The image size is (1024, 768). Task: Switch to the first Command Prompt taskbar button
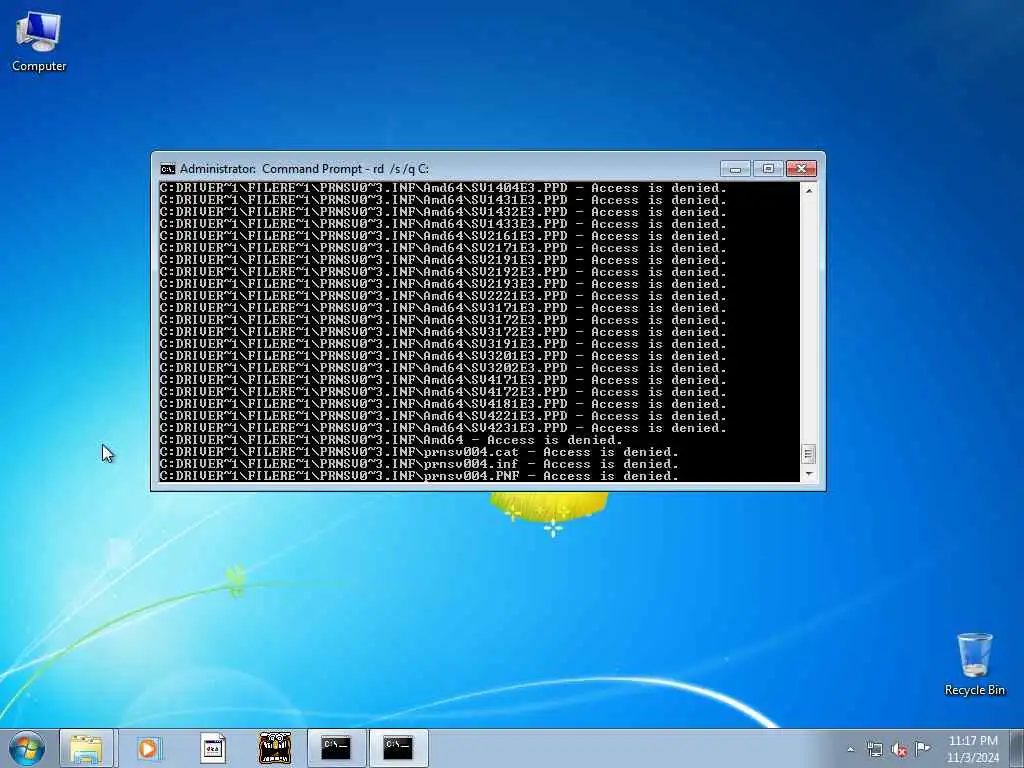(x=336, y=748)
